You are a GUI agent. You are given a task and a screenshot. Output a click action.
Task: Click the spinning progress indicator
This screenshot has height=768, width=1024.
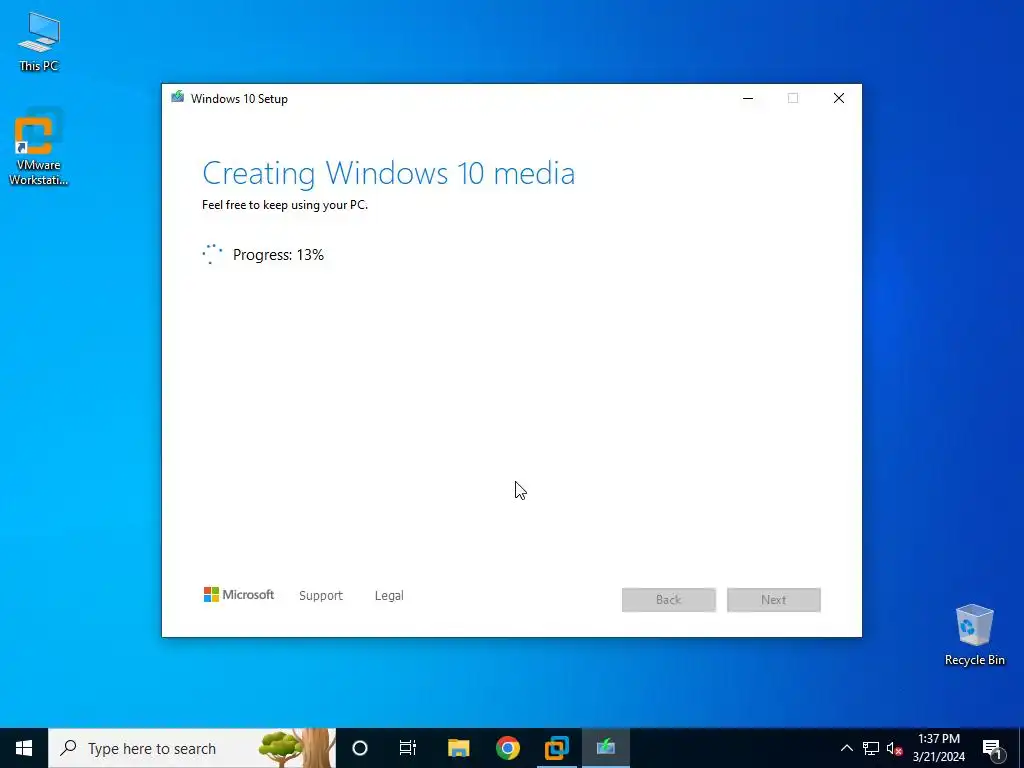coord(212,254)
